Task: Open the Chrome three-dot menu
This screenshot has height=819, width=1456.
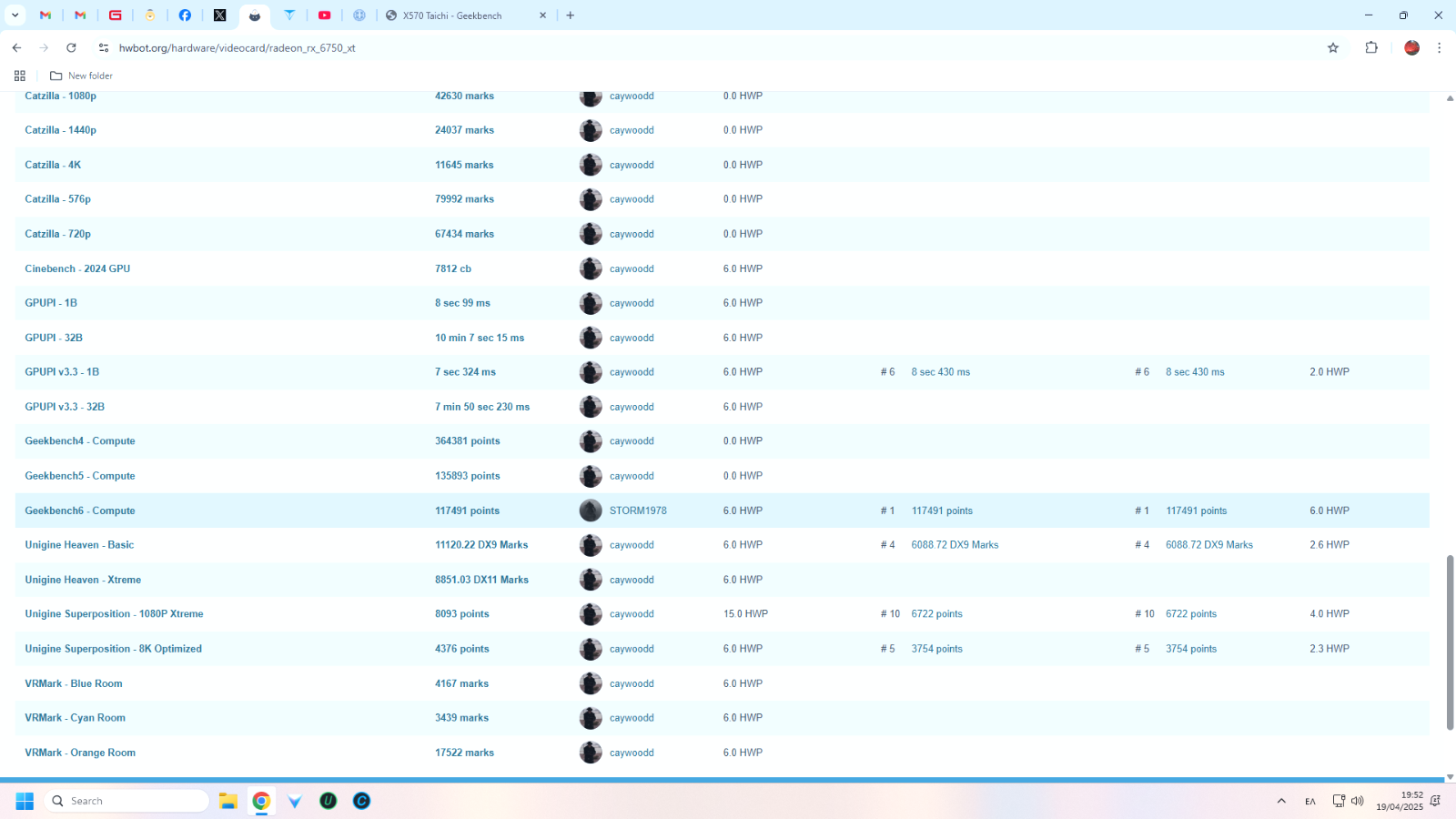Action: (x=1439, y=47)
